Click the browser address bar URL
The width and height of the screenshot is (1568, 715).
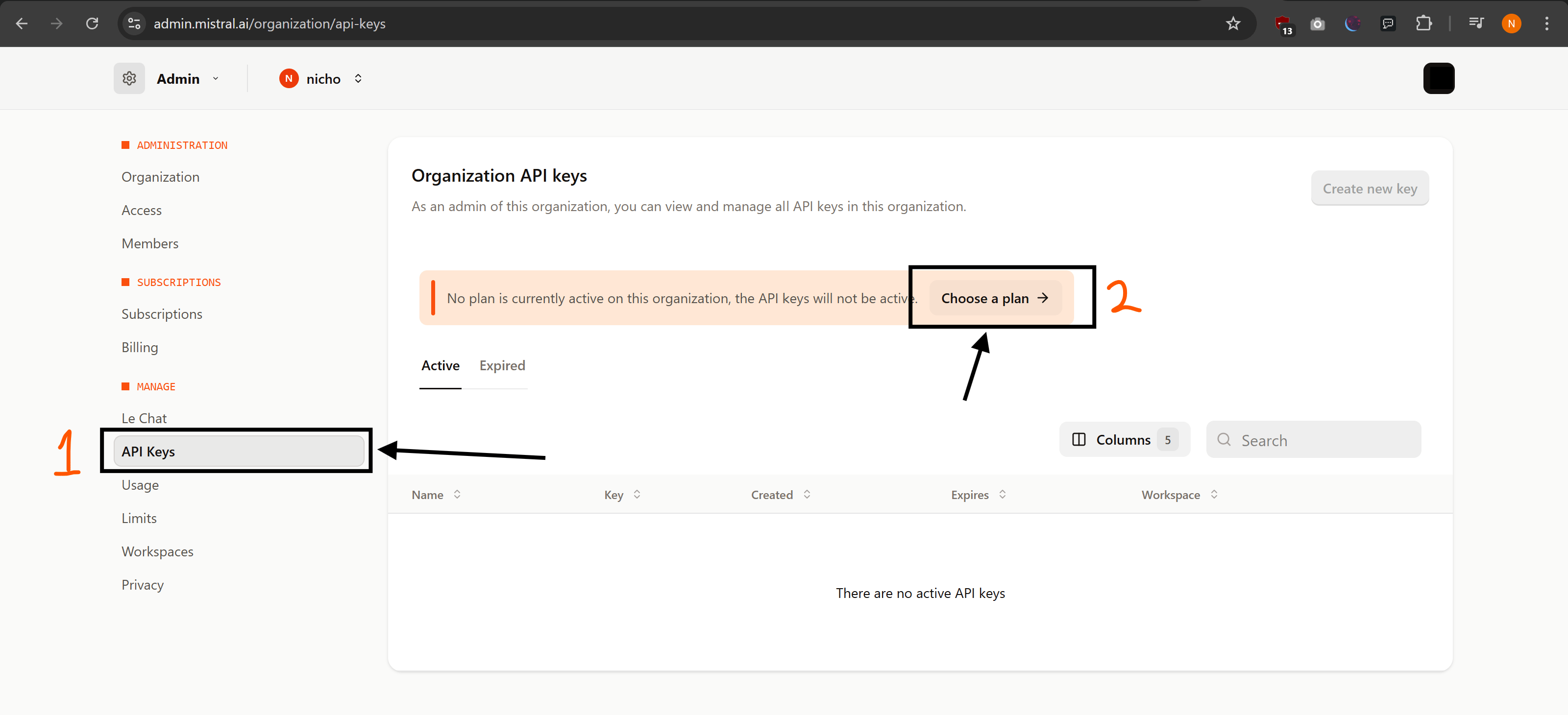point(269,24)
